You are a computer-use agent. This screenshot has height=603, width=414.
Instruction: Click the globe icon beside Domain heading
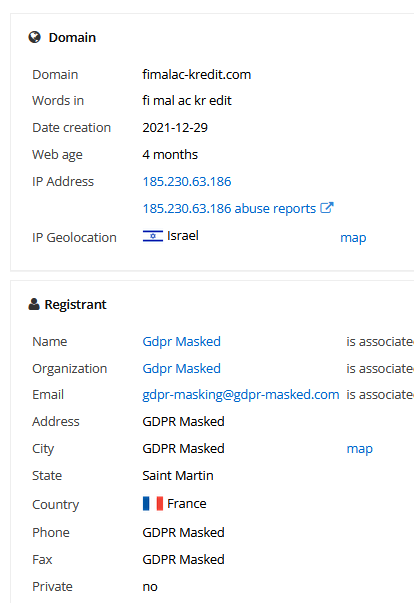pyautogui.click(x=35, y=37)
